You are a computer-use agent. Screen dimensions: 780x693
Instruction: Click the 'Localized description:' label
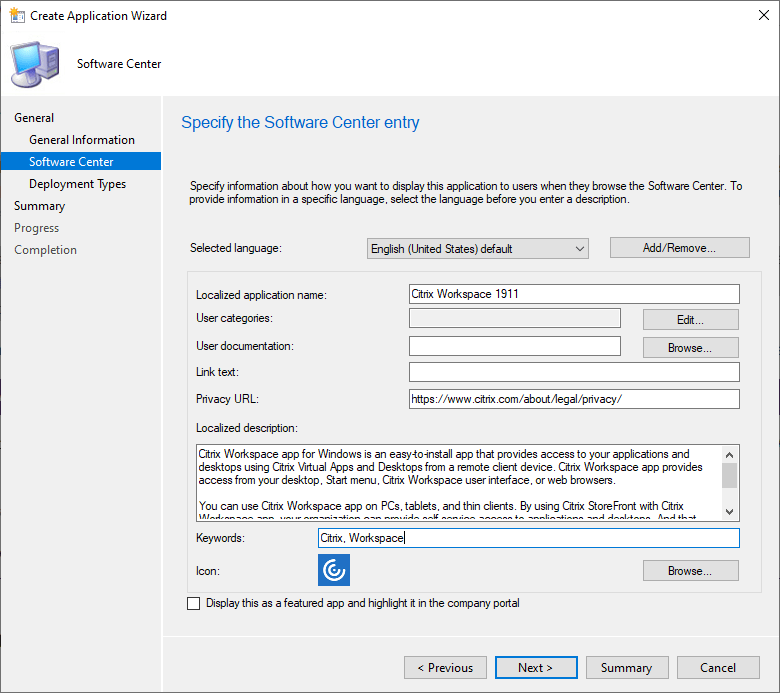tap(247, 428)
